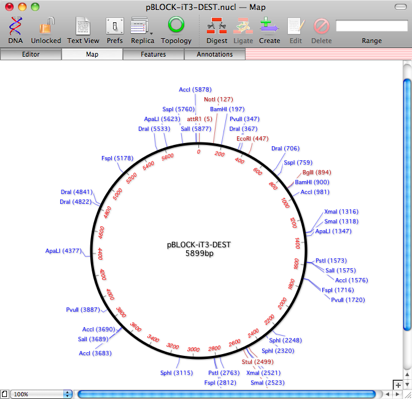The width and height of the screenshot is (412, 399).
Task: Select the SspI (5760) label
Action: [178, 109]
